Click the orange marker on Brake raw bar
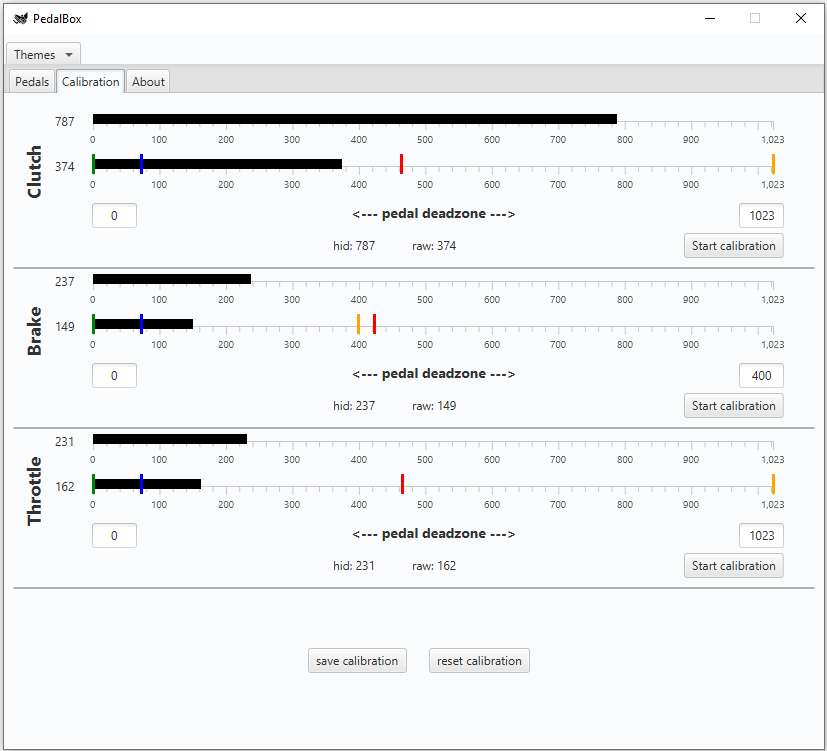 click(x=359, y=324)
